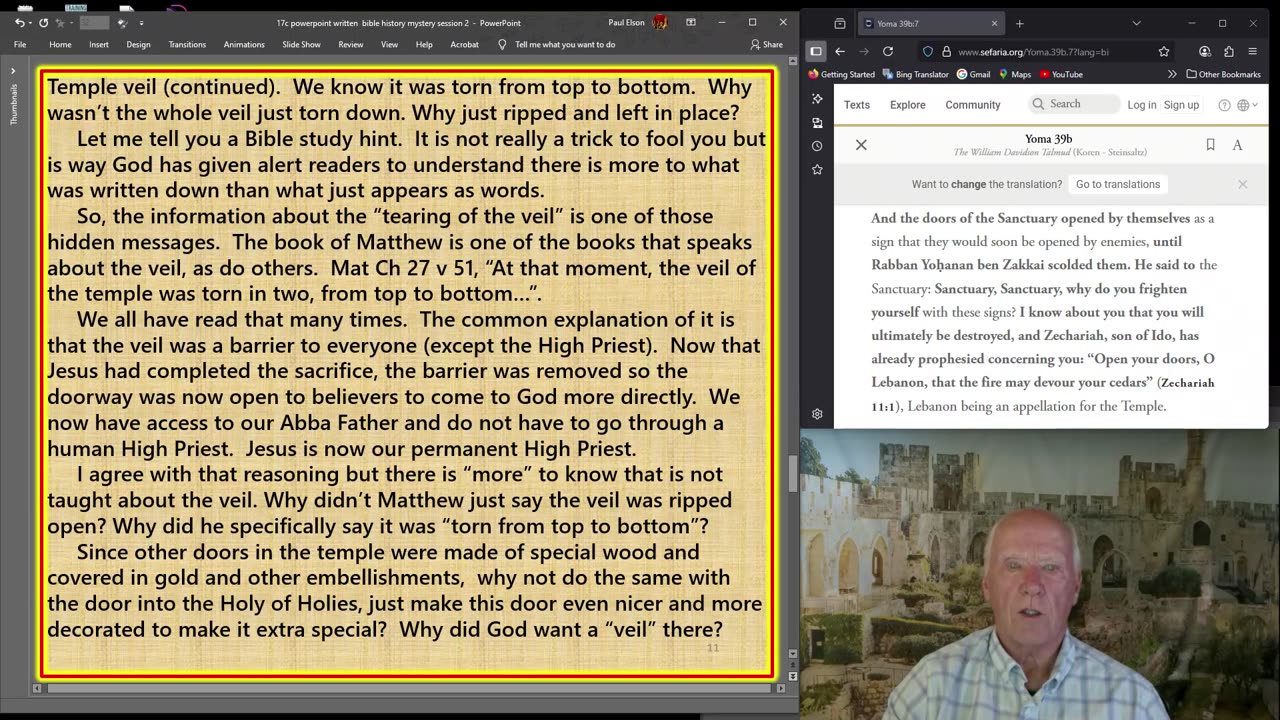
Task: Go to previous slide double-arrow button
Action: pyautogui.click(x=793, y=665)
